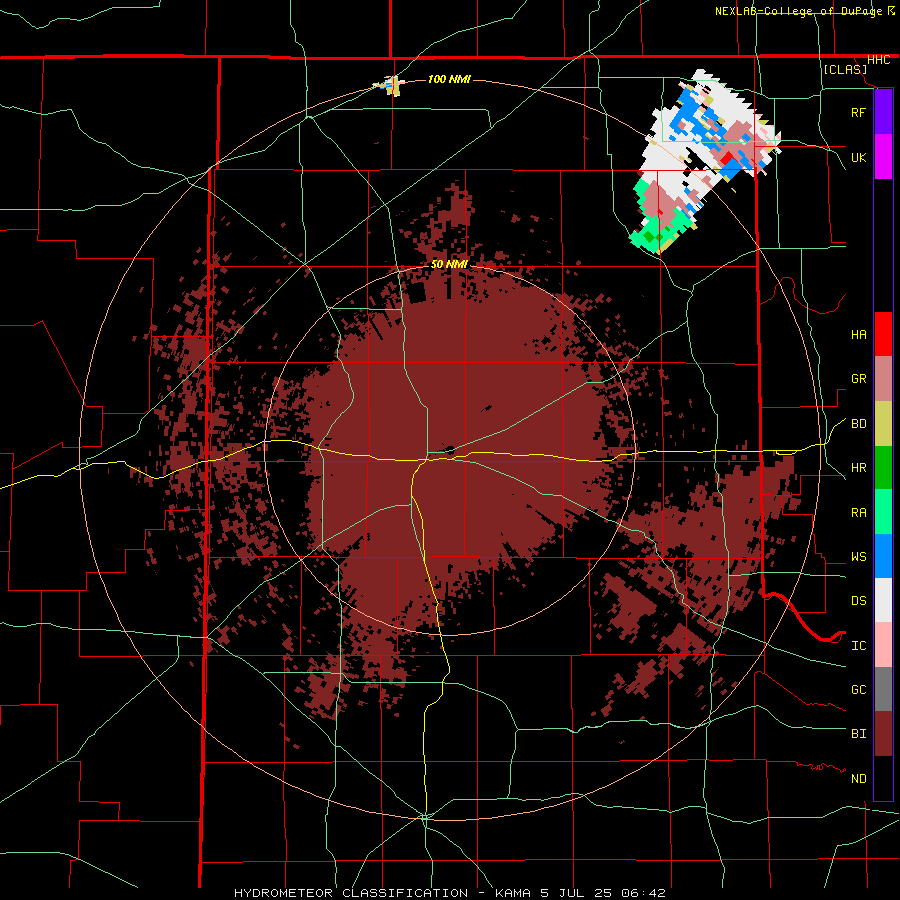The image size is (900, 900).
Task: Select the GR graupel color swatch
Action: [x=883, y=379]
